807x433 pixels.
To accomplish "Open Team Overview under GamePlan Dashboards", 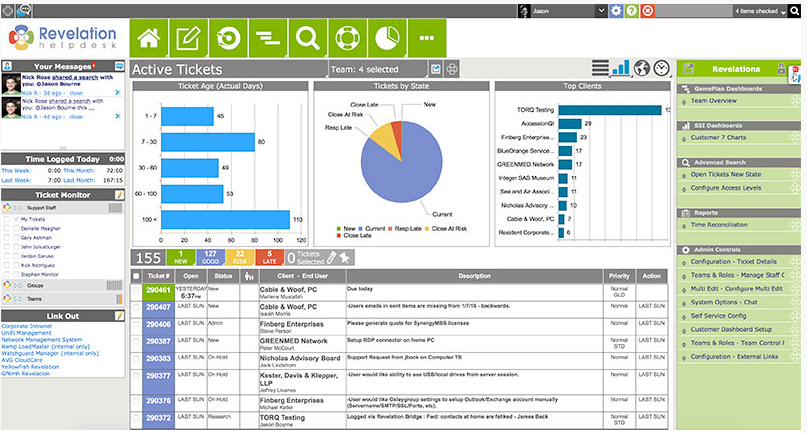I will [x=713, y=101].
